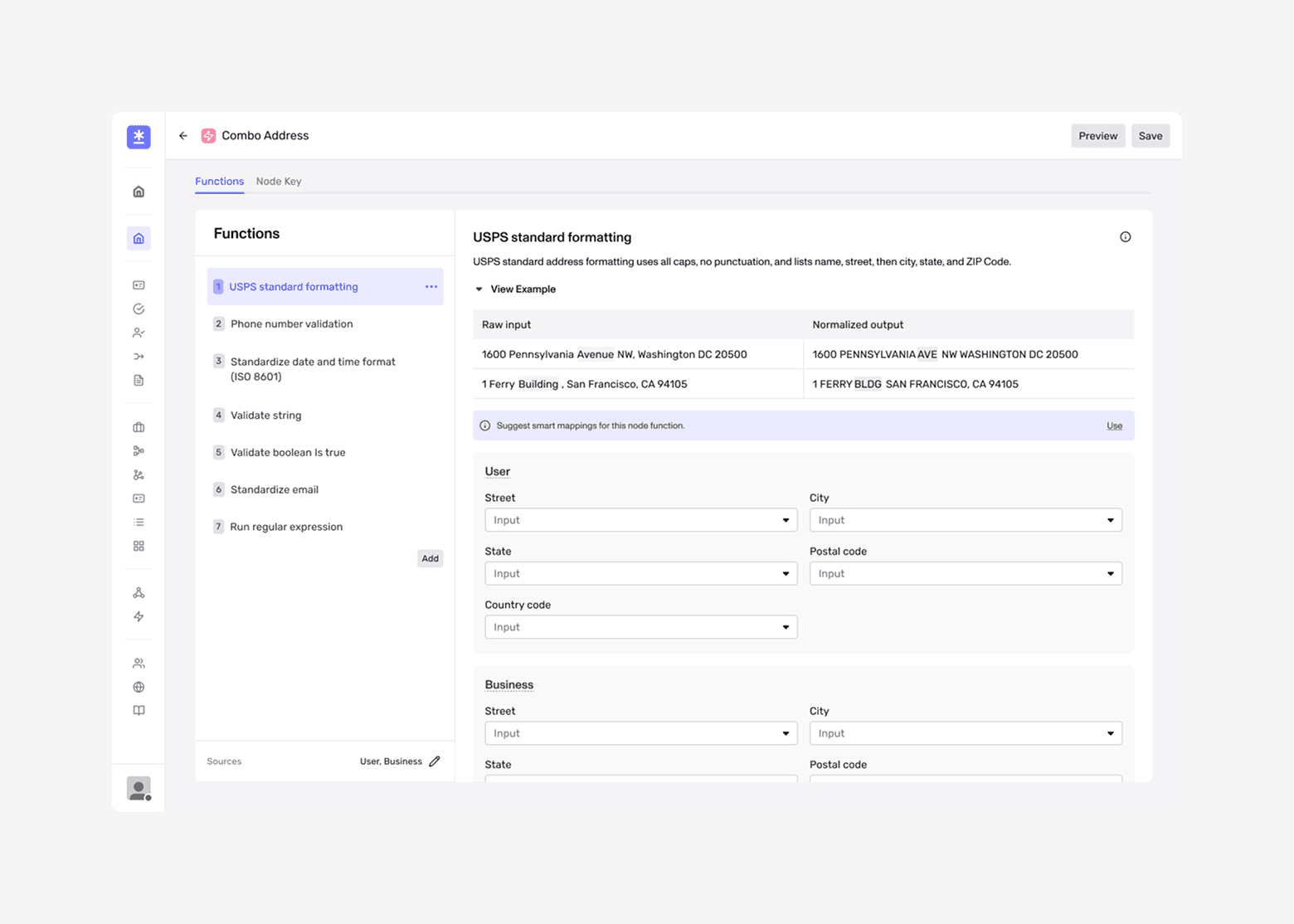Open the four-square grid sidebar icon
The image size is (1294, 924).
click(x=139, y=546)
